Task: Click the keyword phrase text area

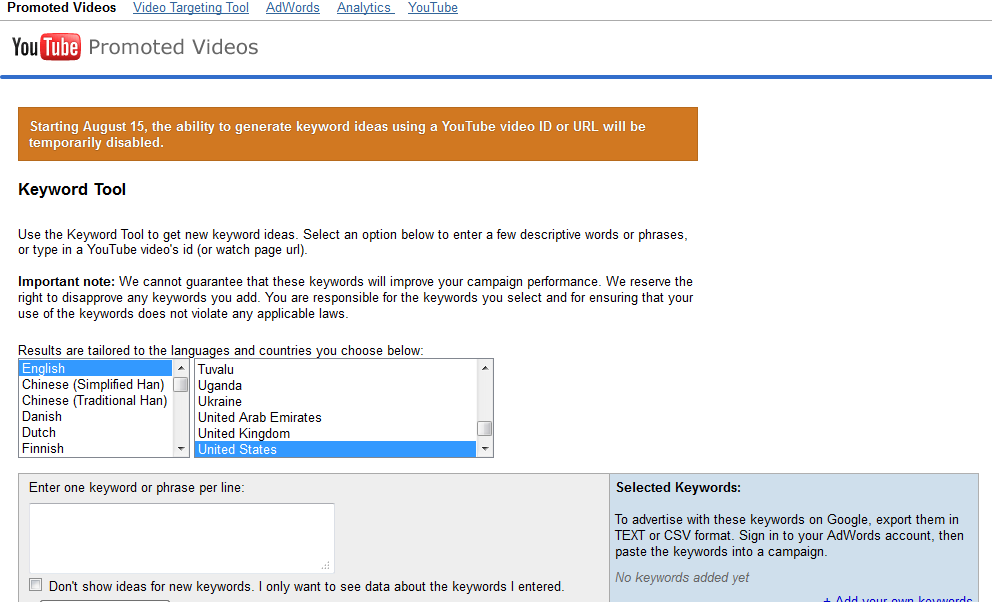Action: click(x=181, y=538)
